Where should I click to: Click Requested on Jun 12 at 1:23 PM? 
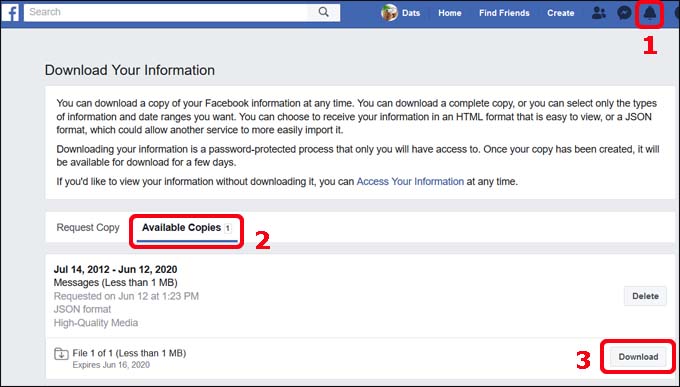coord(126,296)
